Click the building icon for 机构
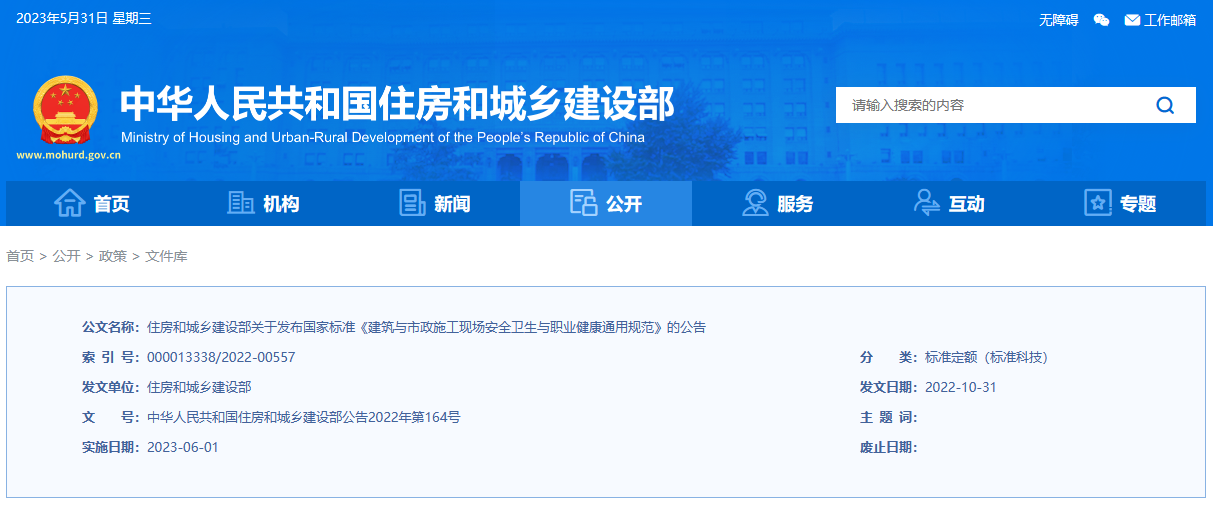The width and height of the screenshot is (1213, 514). coord(241,203)
